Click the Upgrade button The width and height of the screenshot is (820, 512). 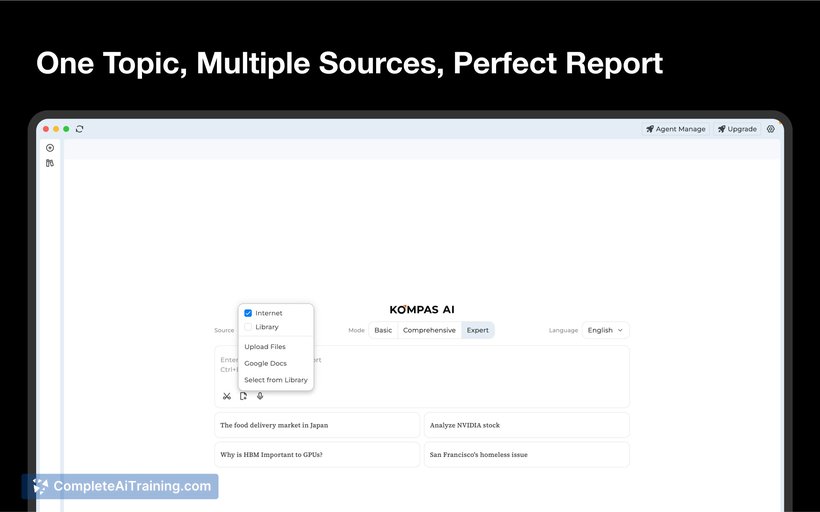(x=737, y=129)
